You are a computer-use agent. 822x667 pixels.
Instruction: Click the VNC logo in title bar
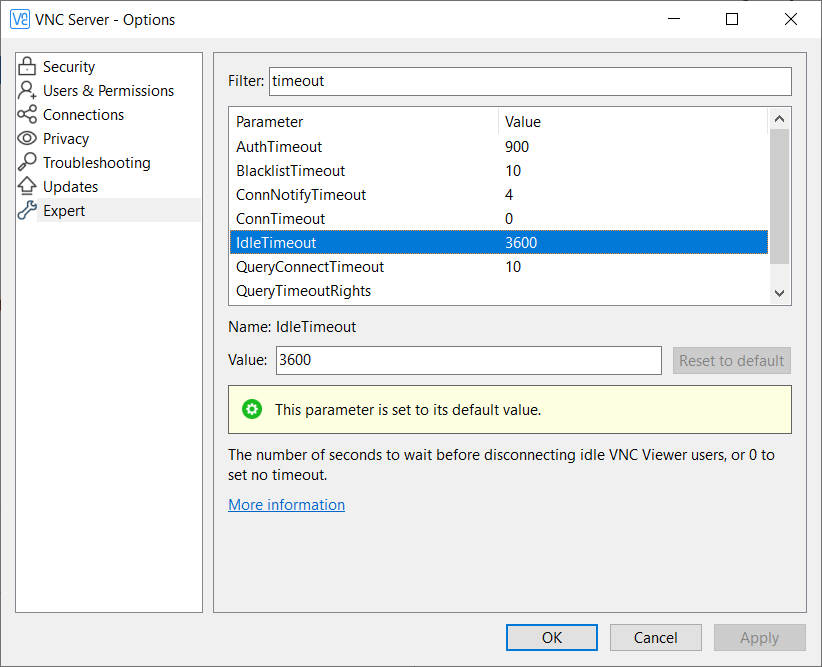coord(19,19)
